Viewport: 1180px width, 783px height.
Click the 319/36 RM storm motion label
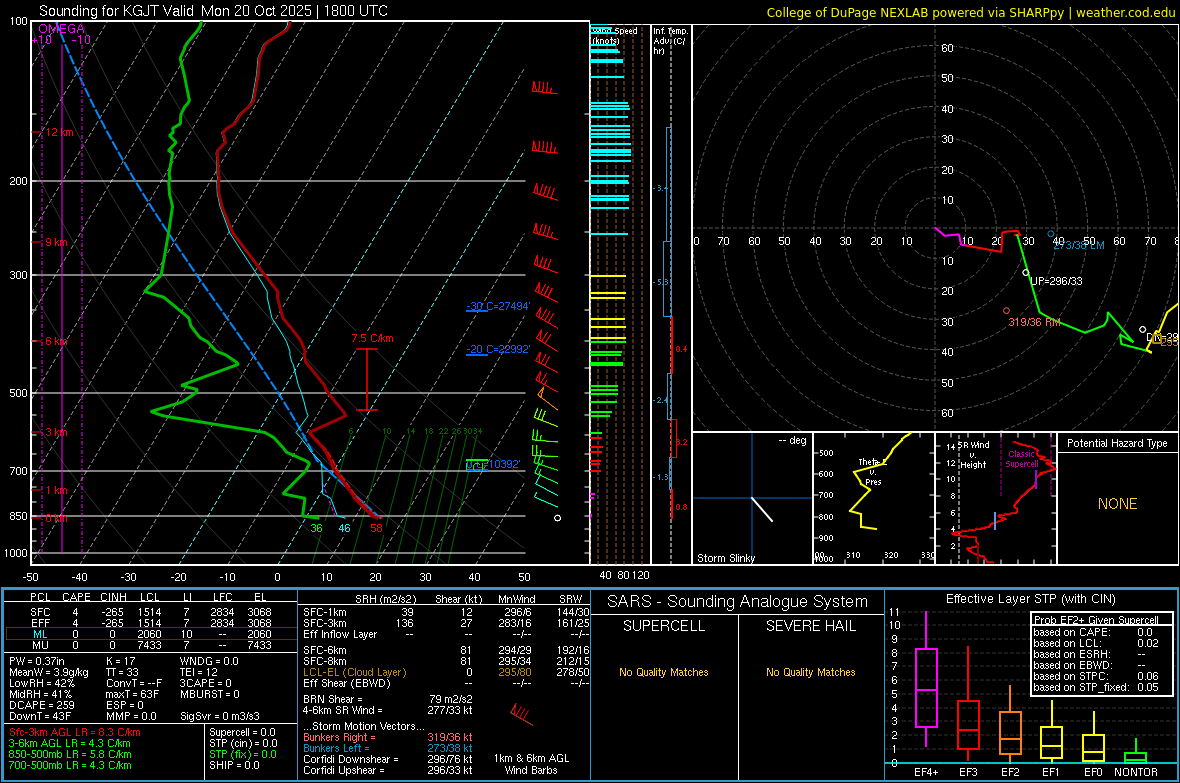tap(1034, 322)
